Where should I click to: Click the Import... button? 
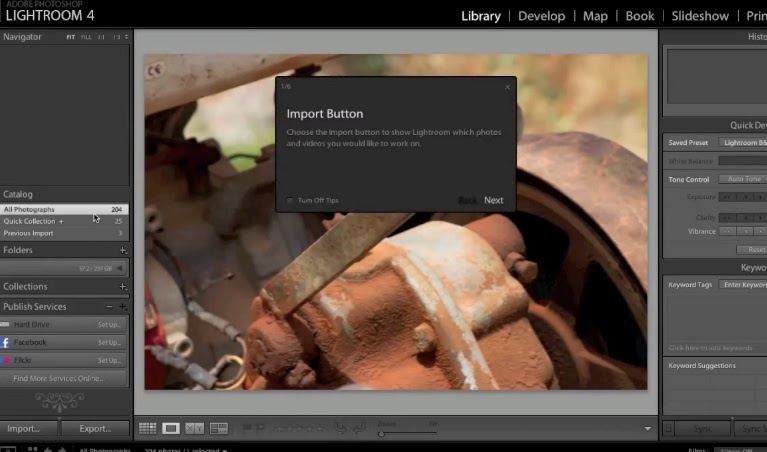[x=24, y=428]
